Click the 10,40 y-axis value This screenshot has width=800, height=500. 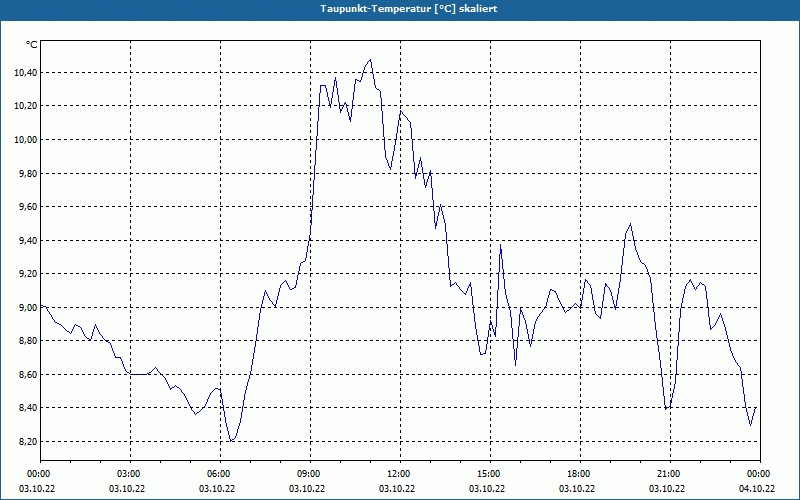coord(26,73)
